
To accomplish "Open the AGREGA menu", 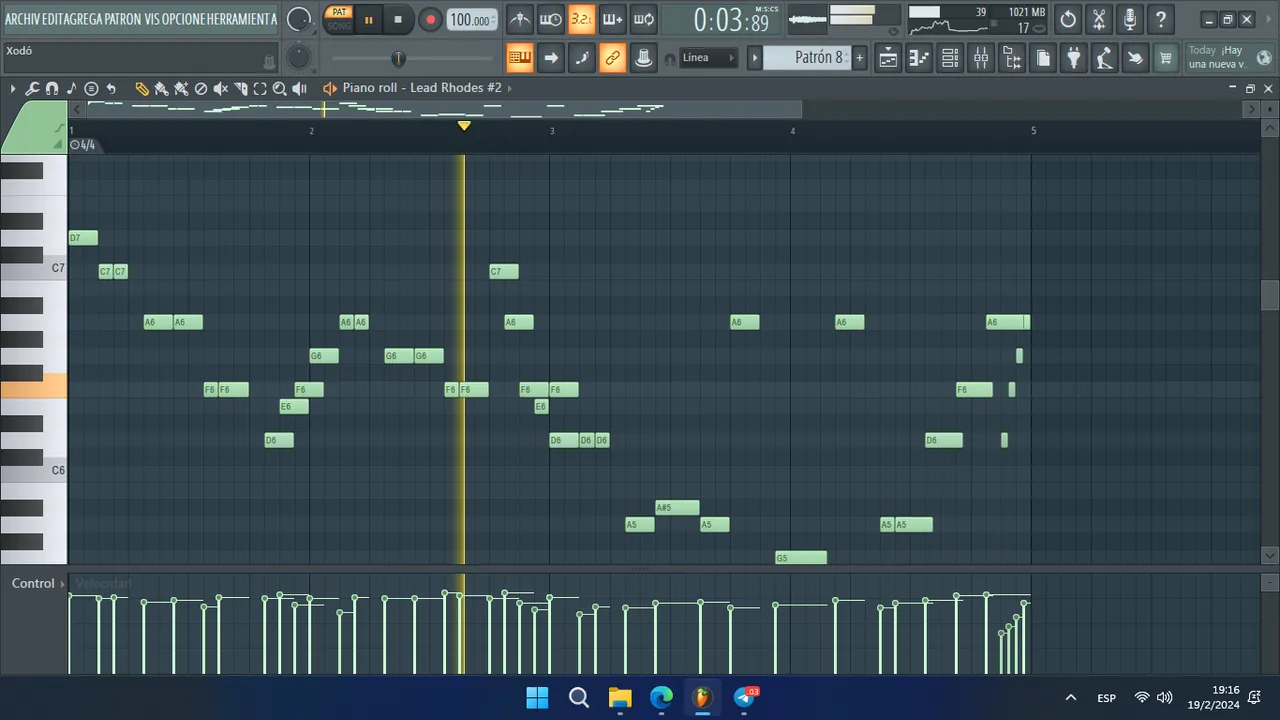I will tap(85, 19).
